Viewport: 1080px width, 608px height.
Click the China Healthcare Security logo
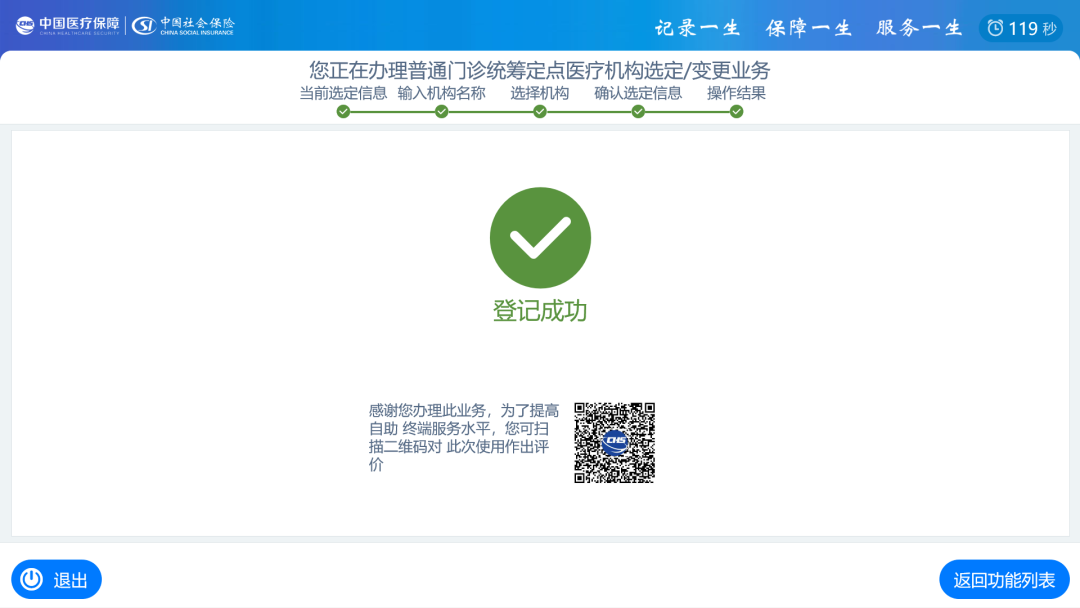tap(68, 25)
